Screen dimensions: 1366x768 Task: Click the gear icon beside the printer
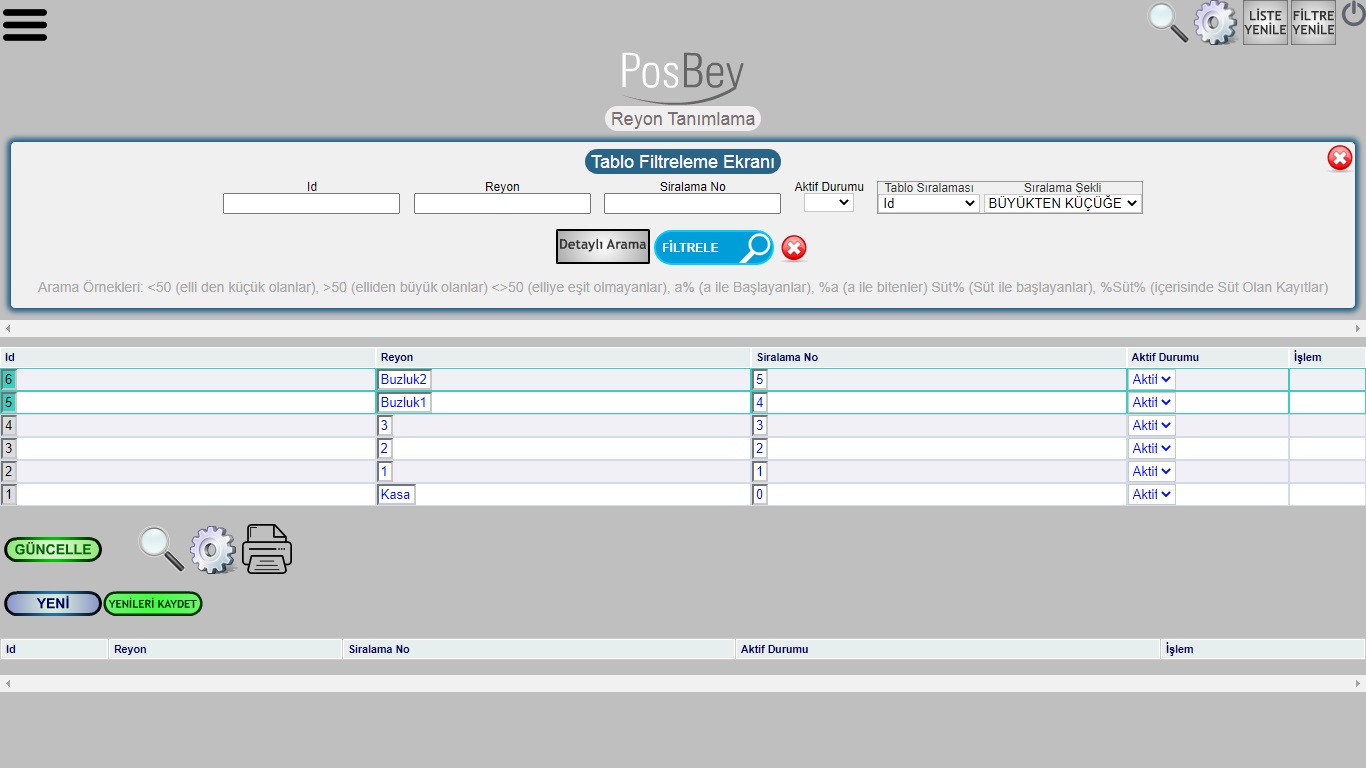tap(213, 549)
